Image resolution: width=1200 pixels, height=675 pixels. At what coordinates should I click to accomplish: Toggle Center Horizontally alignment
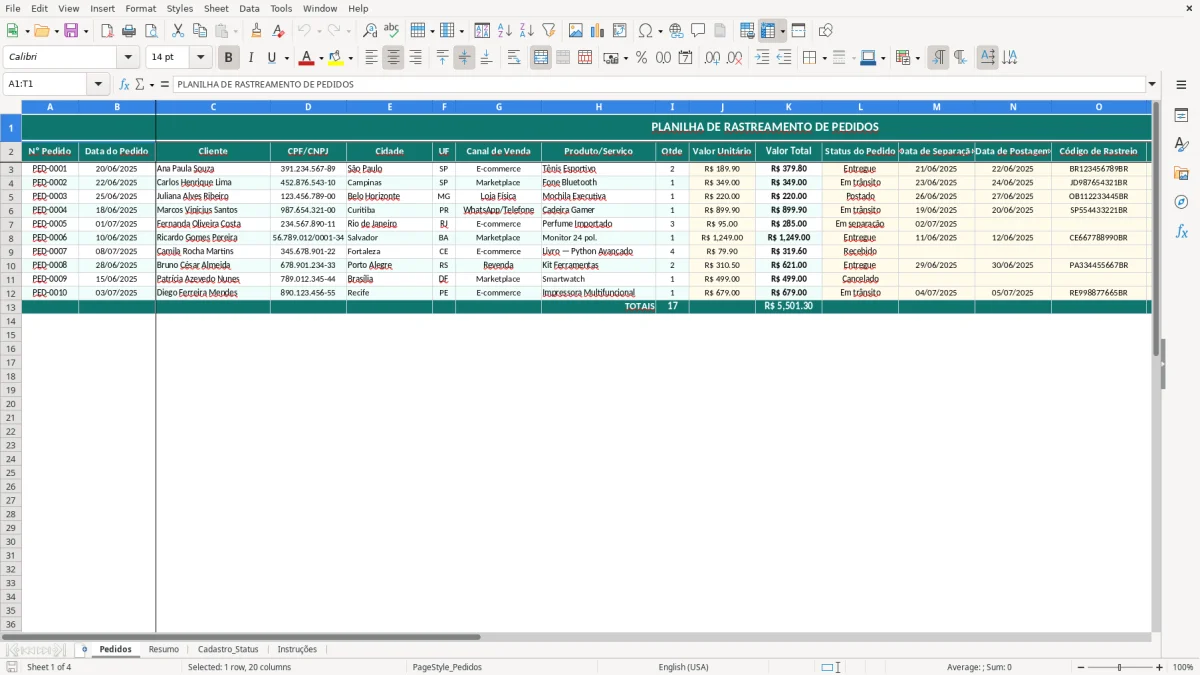click(393, 58)
